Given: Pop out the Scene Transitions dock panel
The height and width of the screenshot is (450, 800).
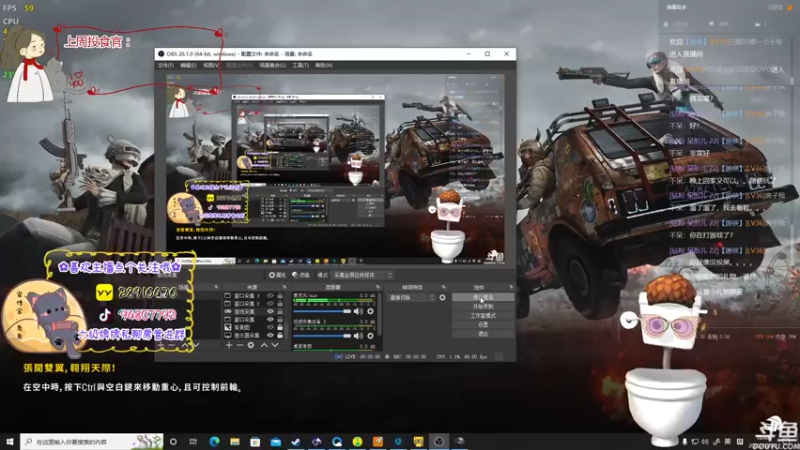Looking at the screenshot, I should [x=443, y=287].
